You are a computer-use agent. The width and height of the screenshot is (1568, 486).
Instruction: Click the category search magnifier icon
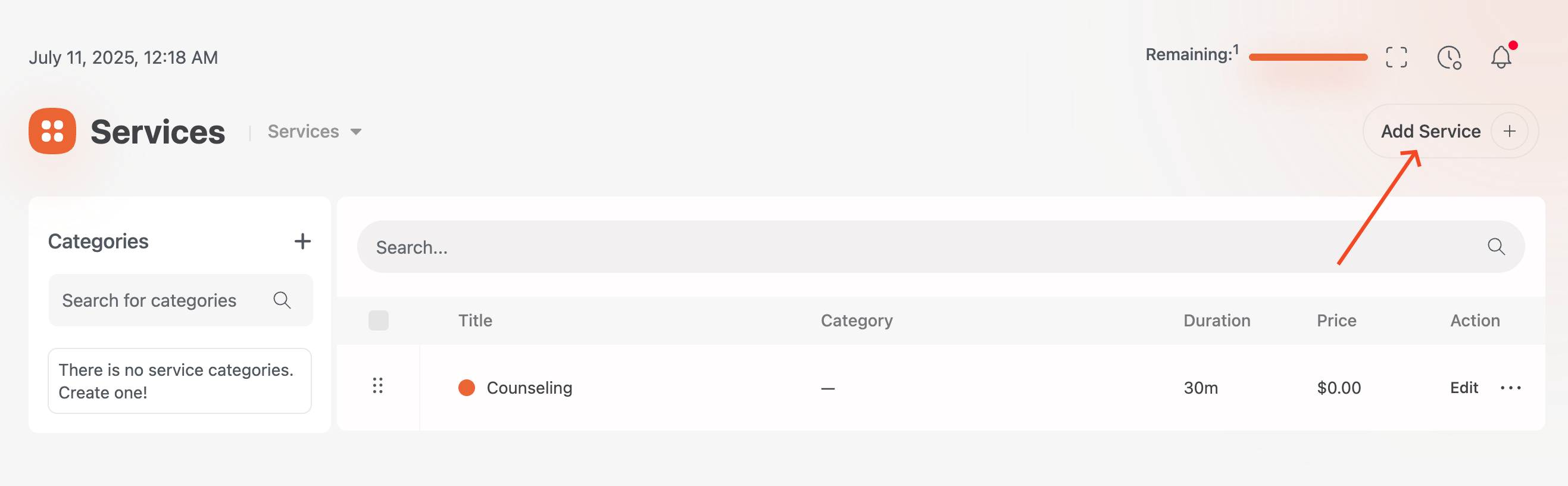(x=282, y=300)
